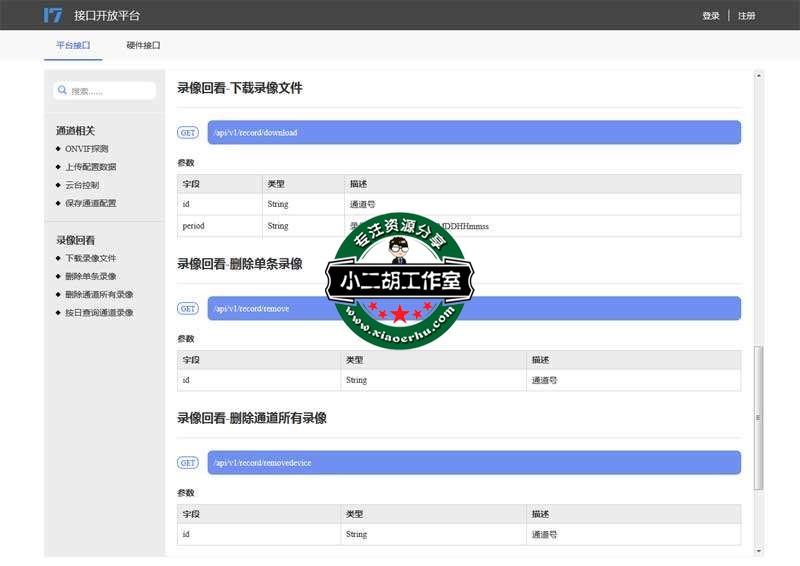Click the platform logo icon in header

click(x=53, y=15)
